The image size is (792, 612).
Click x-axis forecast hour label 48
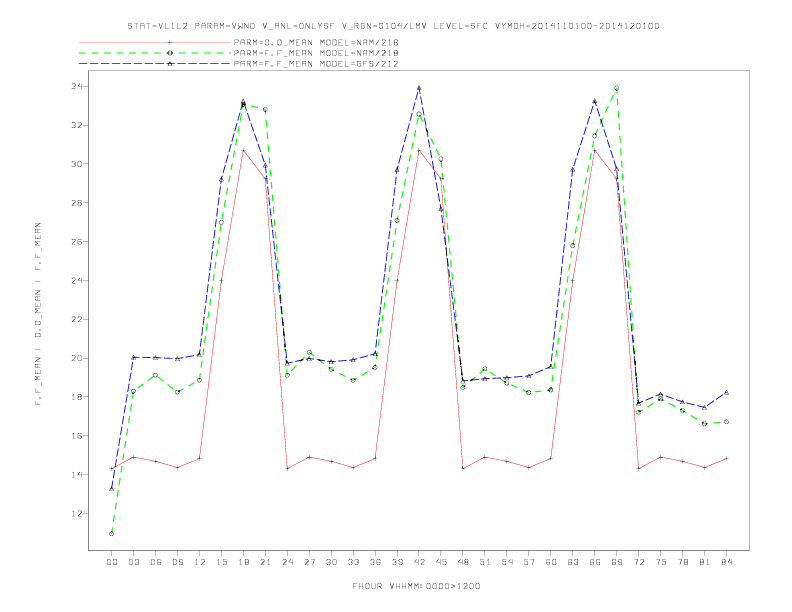(x=463, y=562)
